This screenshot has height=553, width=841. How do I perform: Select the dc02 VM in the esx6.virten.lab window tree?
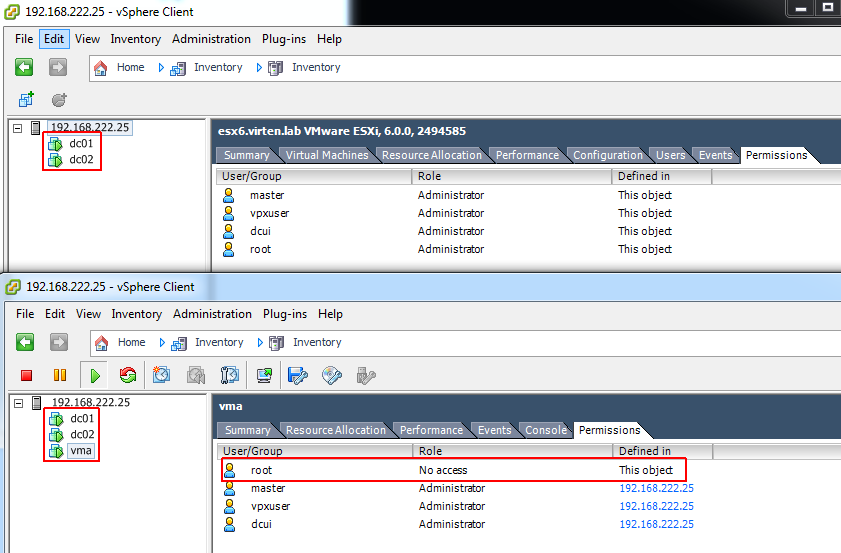(82, 160)
